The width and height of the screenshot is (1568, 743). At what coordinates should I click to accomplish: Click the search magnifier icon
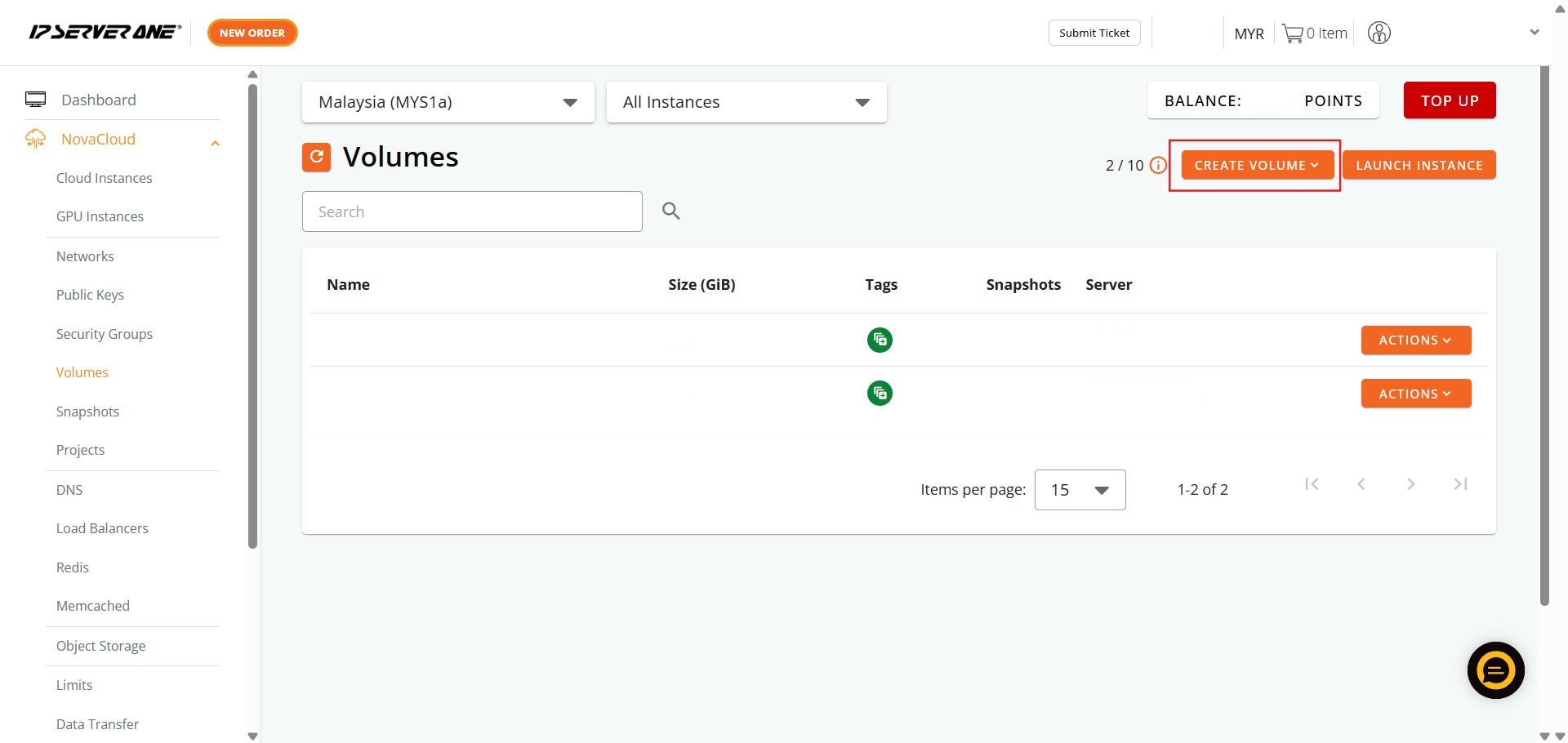pos(670,211)
